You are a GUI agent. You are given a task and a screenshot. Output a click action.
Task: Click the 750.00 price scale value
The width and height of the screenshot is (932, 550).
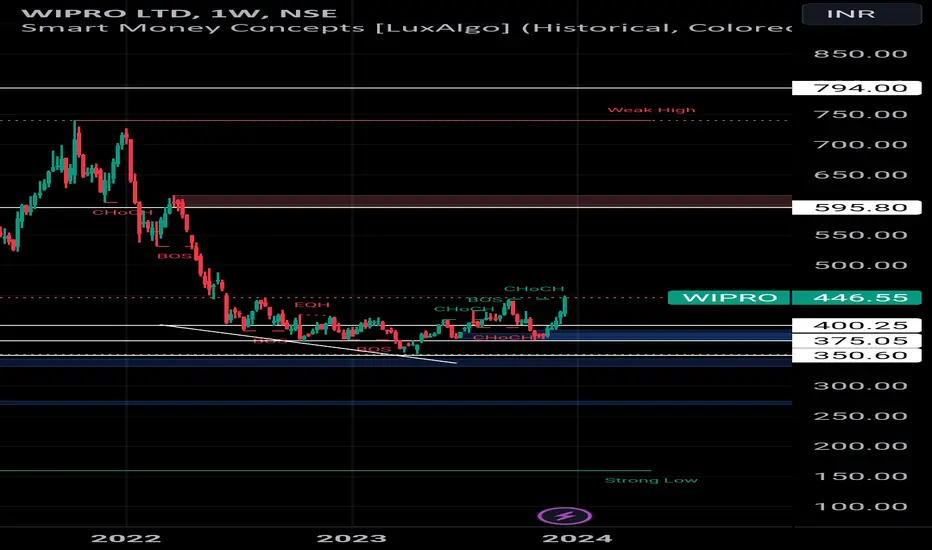click(860, 114)
